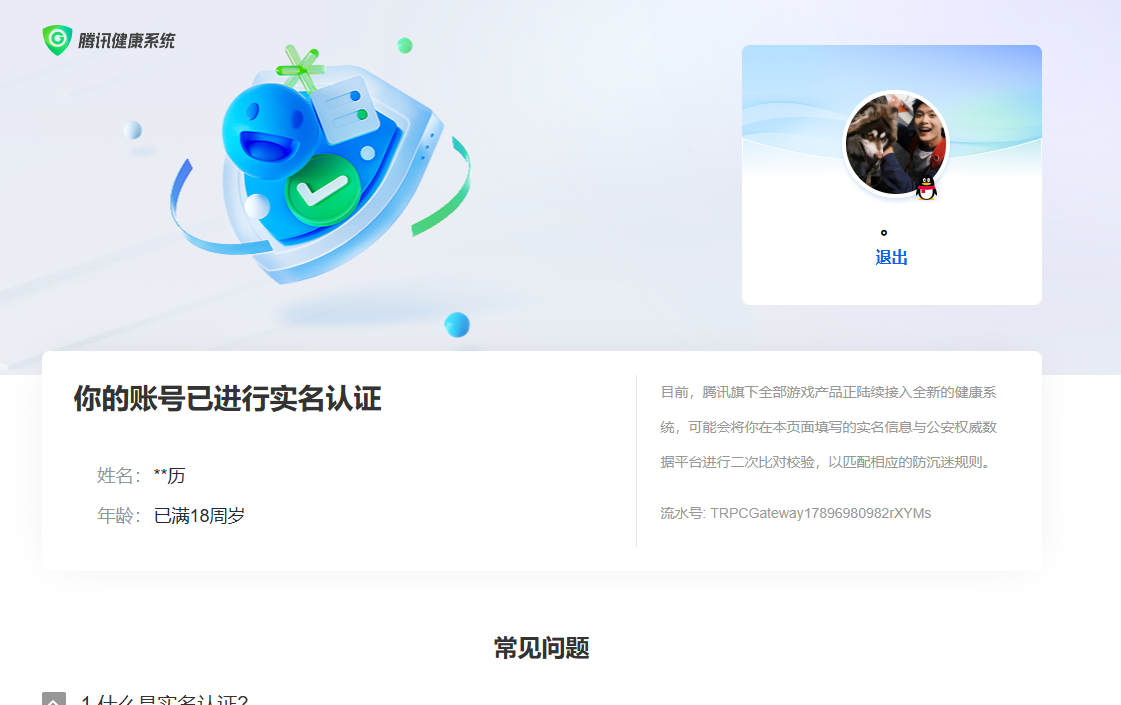
Task: Select the serial number TRPCGateway17896980982rXYMs
Action: [x=821, y=513]
